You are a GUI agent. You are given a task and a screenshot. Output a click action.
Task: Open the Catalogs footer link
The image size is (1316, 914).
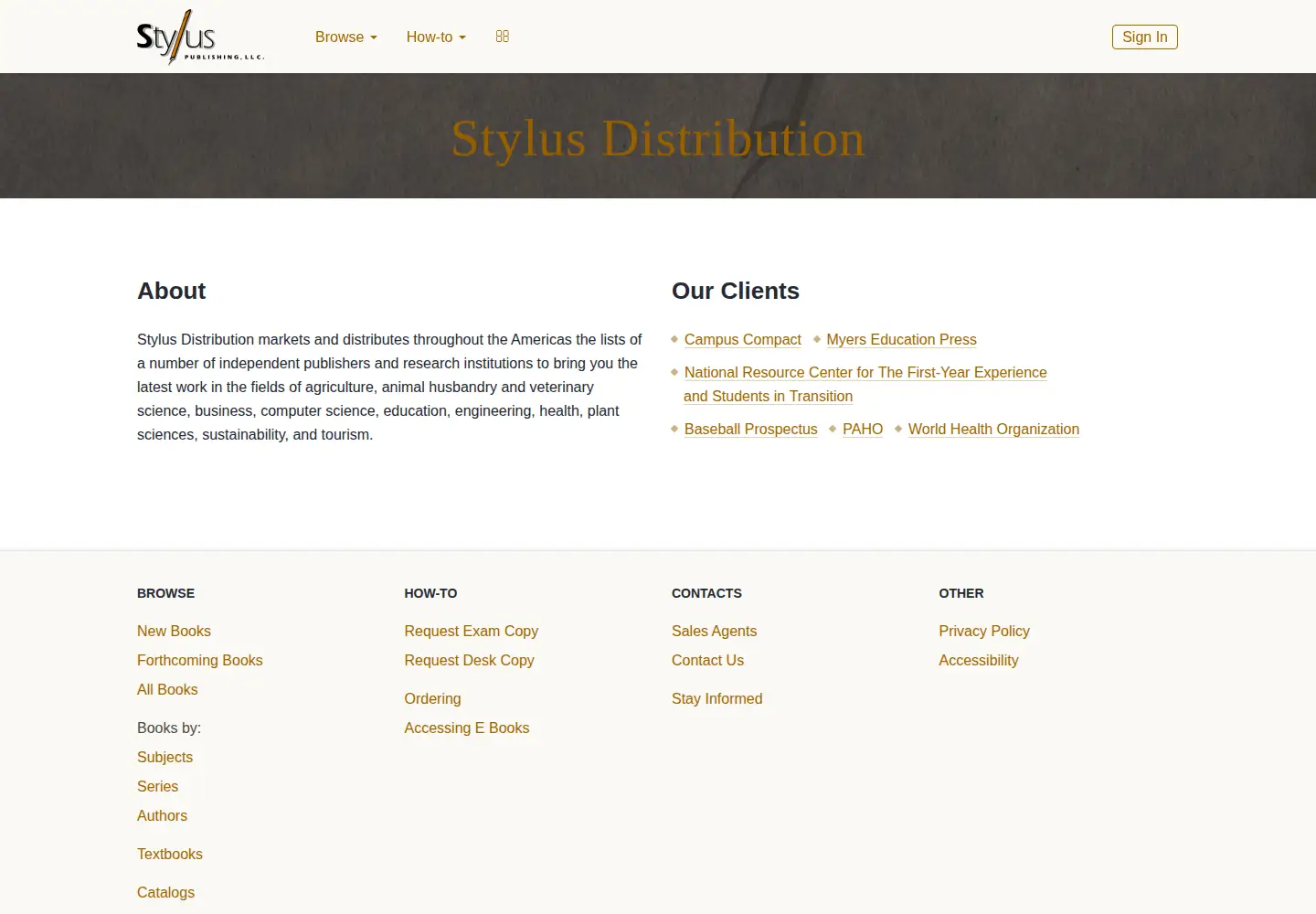pyautogui.click(x=165, y=892)
